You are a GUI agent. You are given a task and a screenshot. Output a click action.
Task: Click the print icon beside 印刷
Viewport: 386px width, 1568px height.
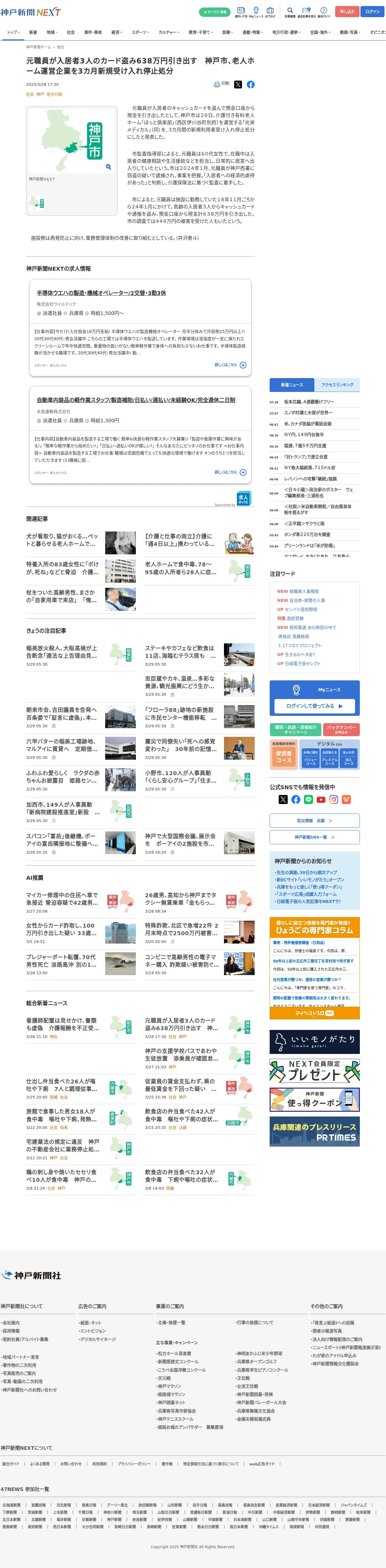click(x=217, y=84)
